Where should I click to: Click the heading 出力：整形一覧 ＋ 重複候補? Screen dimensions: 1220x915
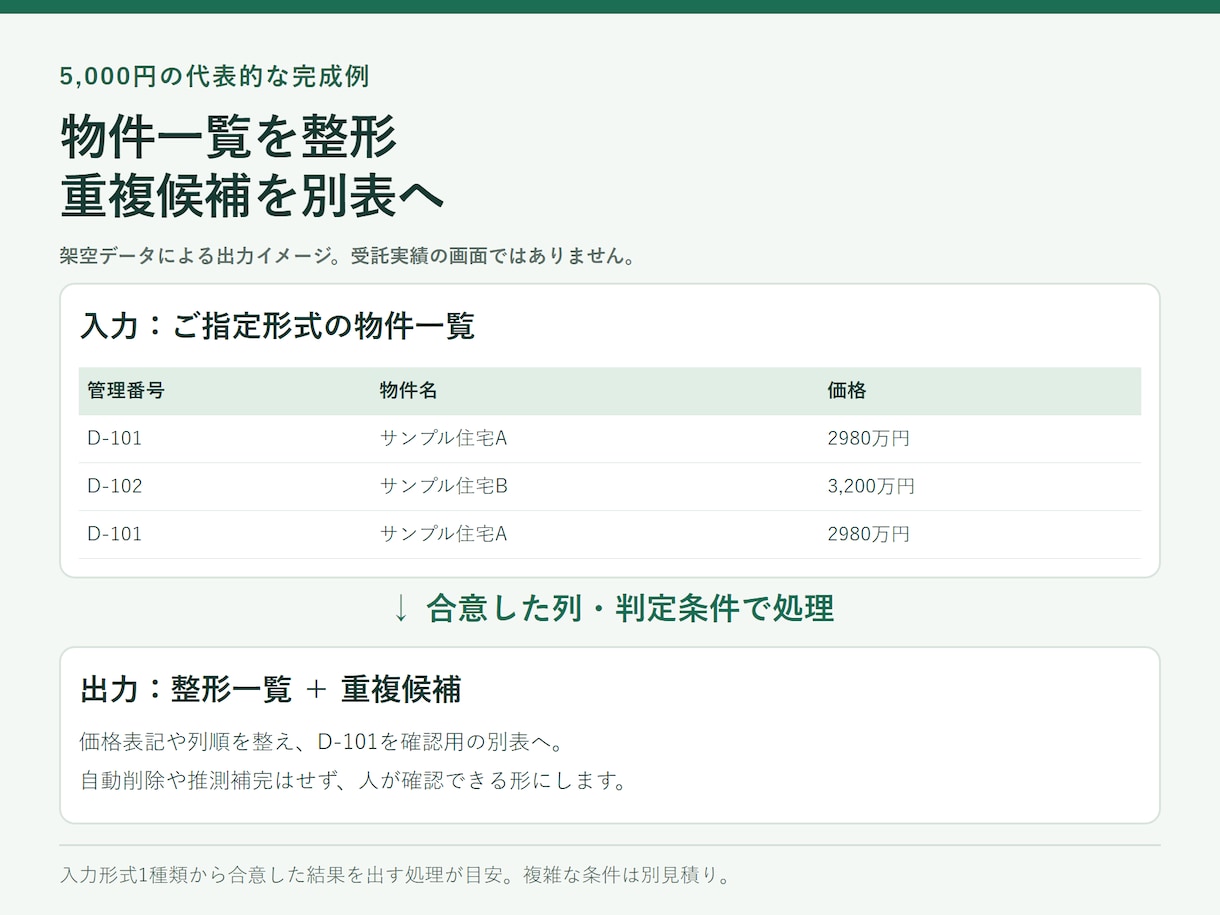270,690
